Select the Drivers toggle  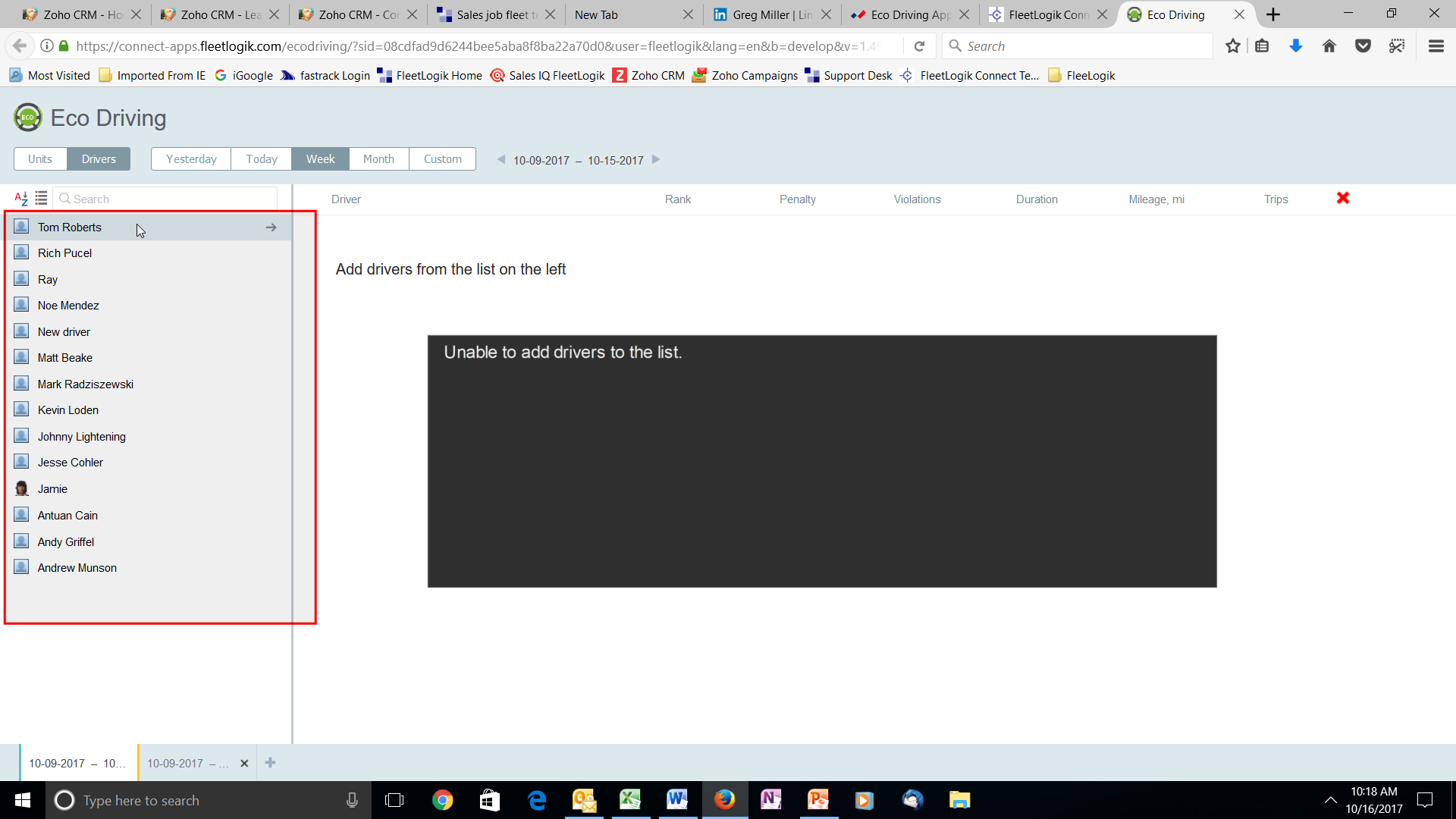99,159
